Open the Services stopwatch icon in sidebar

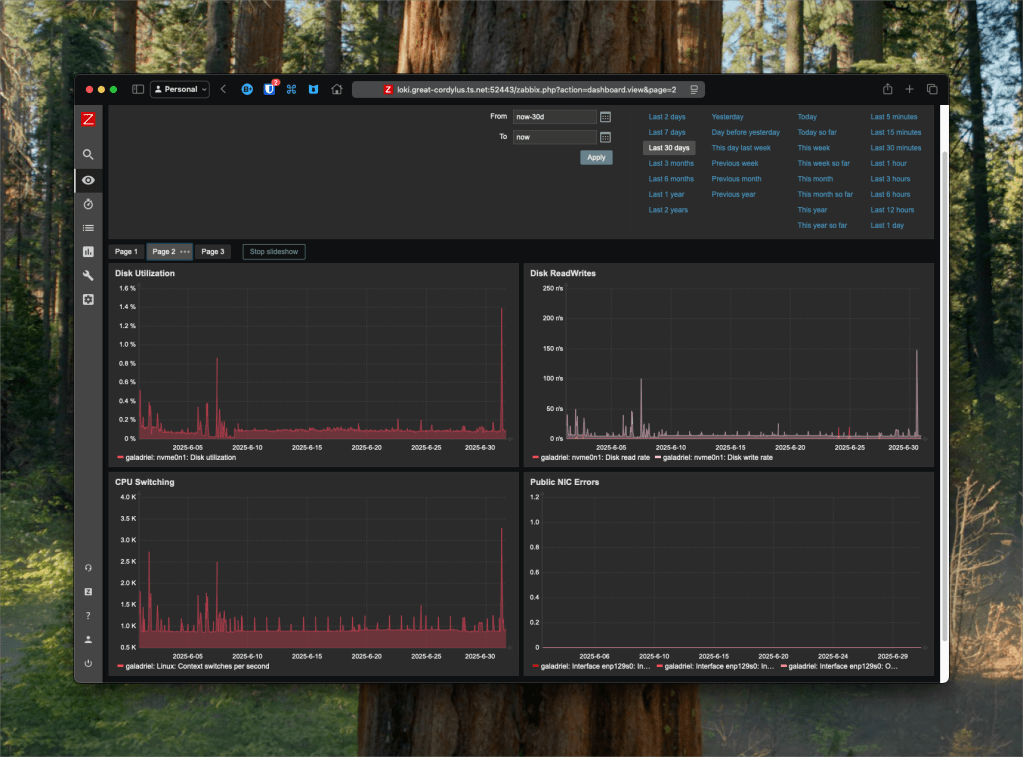pyautogui.click(x=88, y=204)
